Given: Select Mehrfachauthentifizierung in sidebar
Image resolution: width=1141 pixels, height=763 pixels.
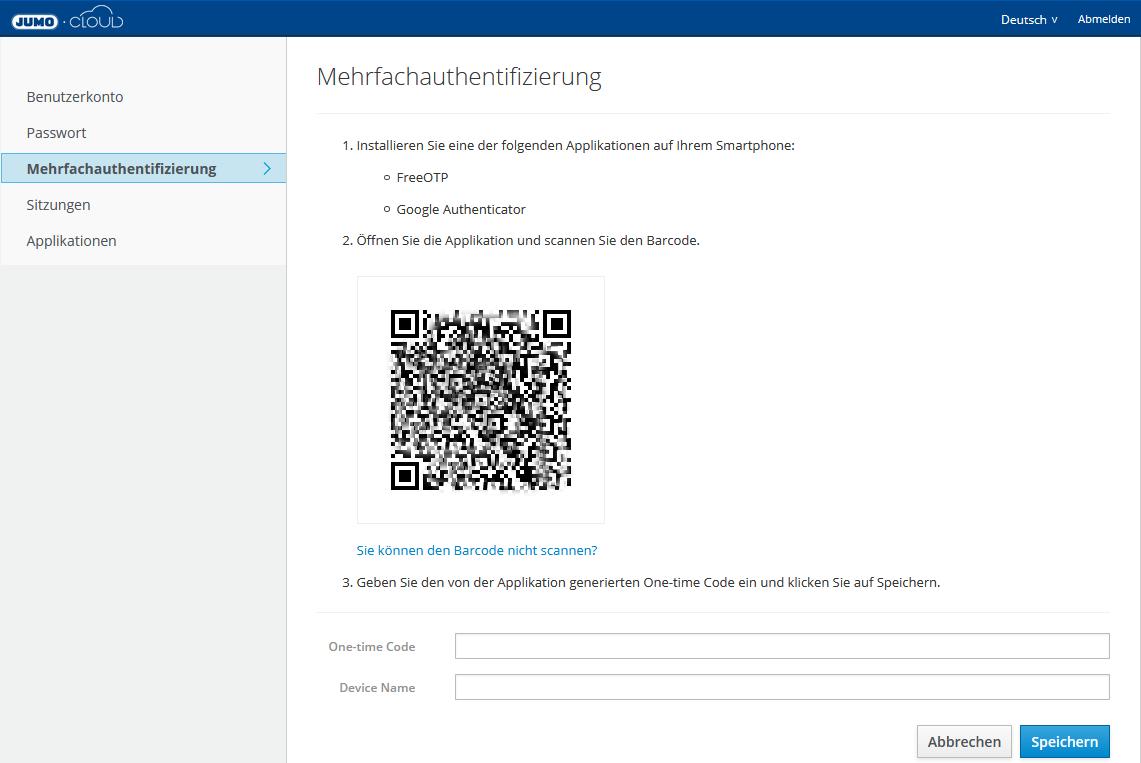Looking at the screenshot, I should (x=121, y=168).
